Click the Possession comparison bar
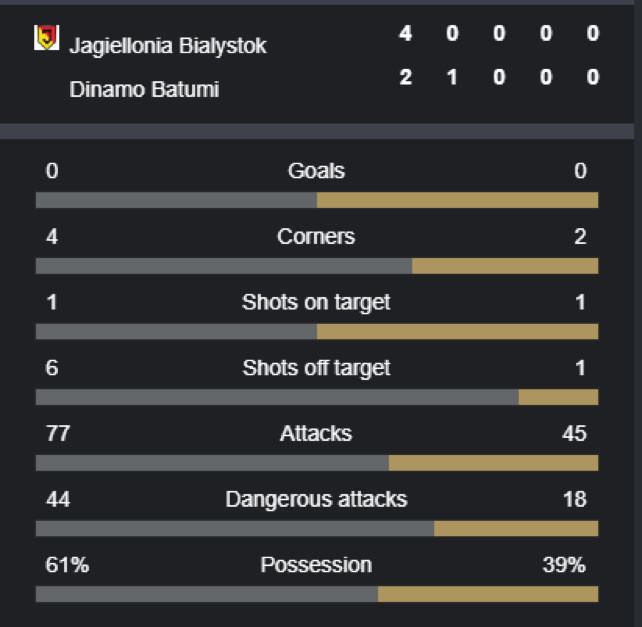This screenshot has height=627, width=642. [x=317, y=594]
